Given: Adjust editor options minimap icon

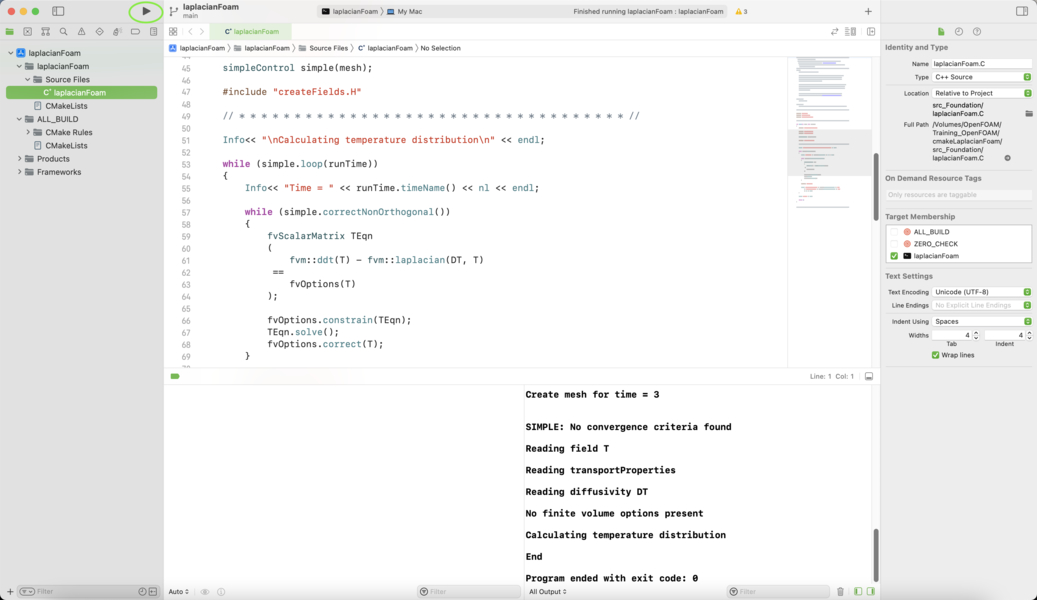Looking at the screenshot, I should (851, 32).
